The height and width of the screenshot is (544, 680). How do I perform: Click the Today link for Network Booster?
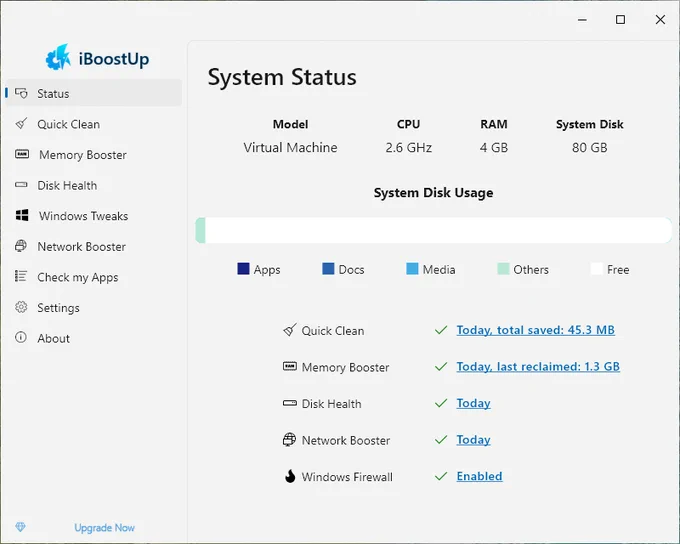click(474, 439)
